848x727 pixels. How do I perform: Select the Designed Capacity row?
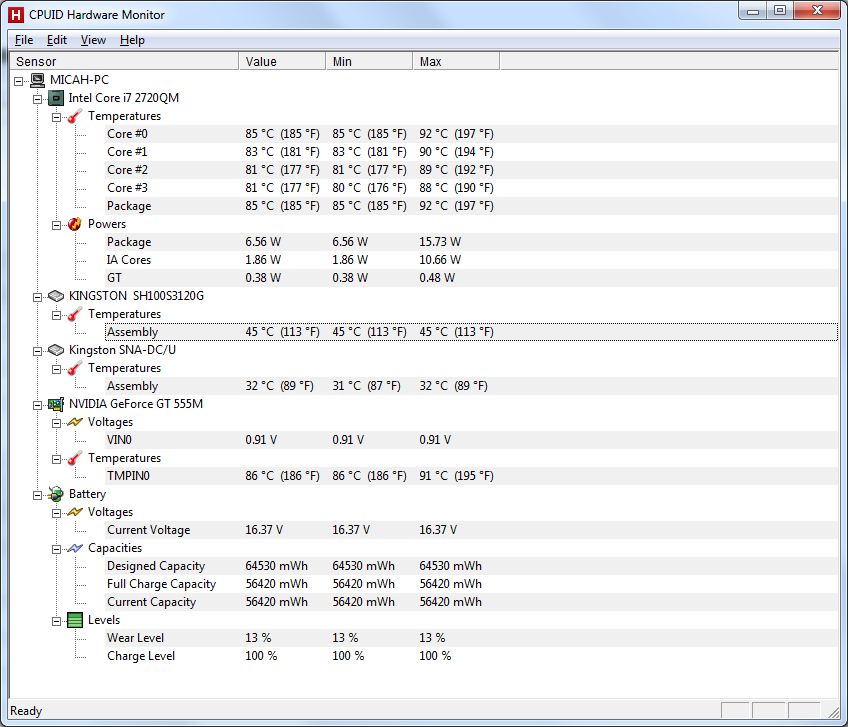(x=471, y=566)
